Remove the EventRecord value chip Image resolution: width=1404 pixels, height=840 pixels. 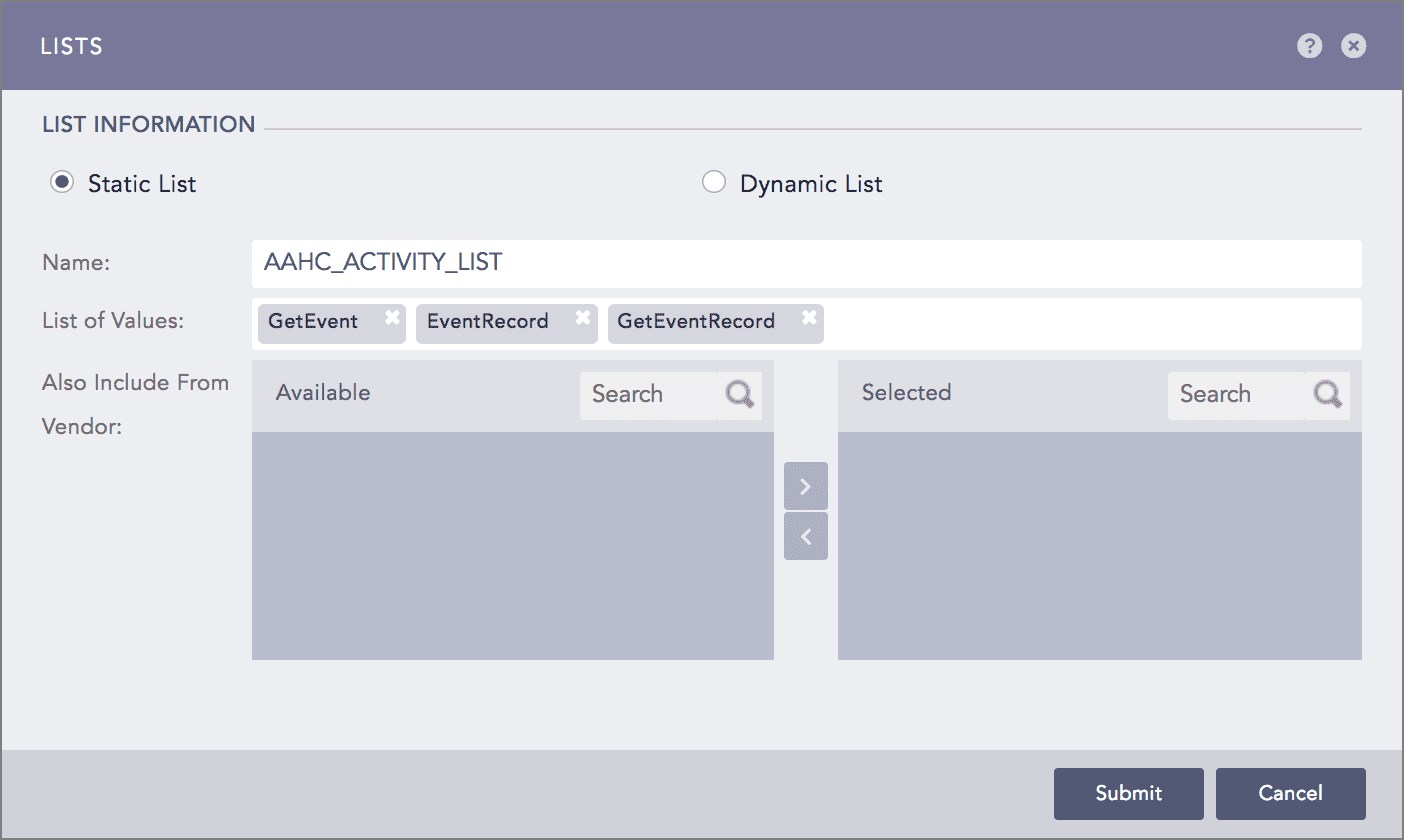click(x=583, y=317)
